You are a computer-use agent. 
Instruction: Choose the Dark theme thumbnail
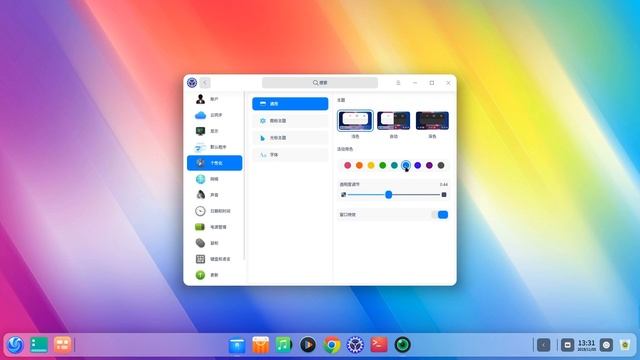pyautogui.click(x=432, y=120)
